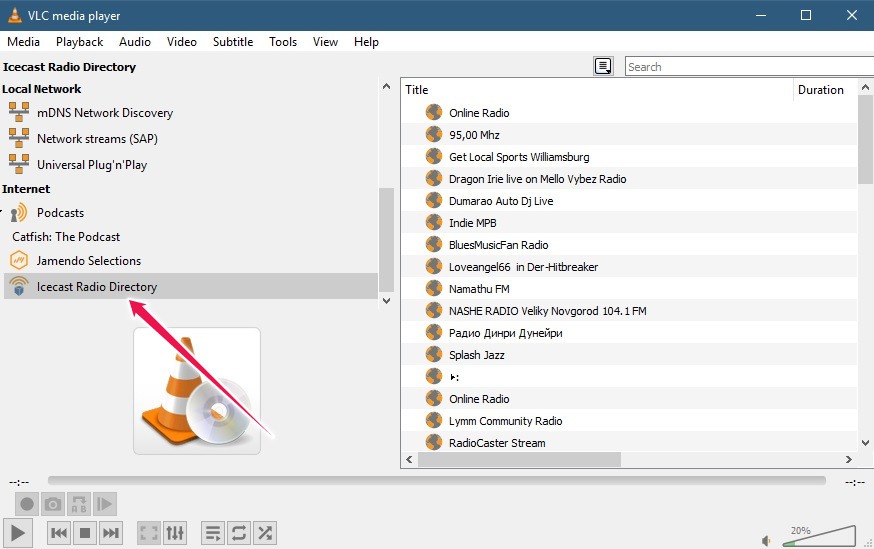The width and height of the screenshot is (874, 549).
Task: Click the VLC cone album art thumbnail
Action: [197, 391]
